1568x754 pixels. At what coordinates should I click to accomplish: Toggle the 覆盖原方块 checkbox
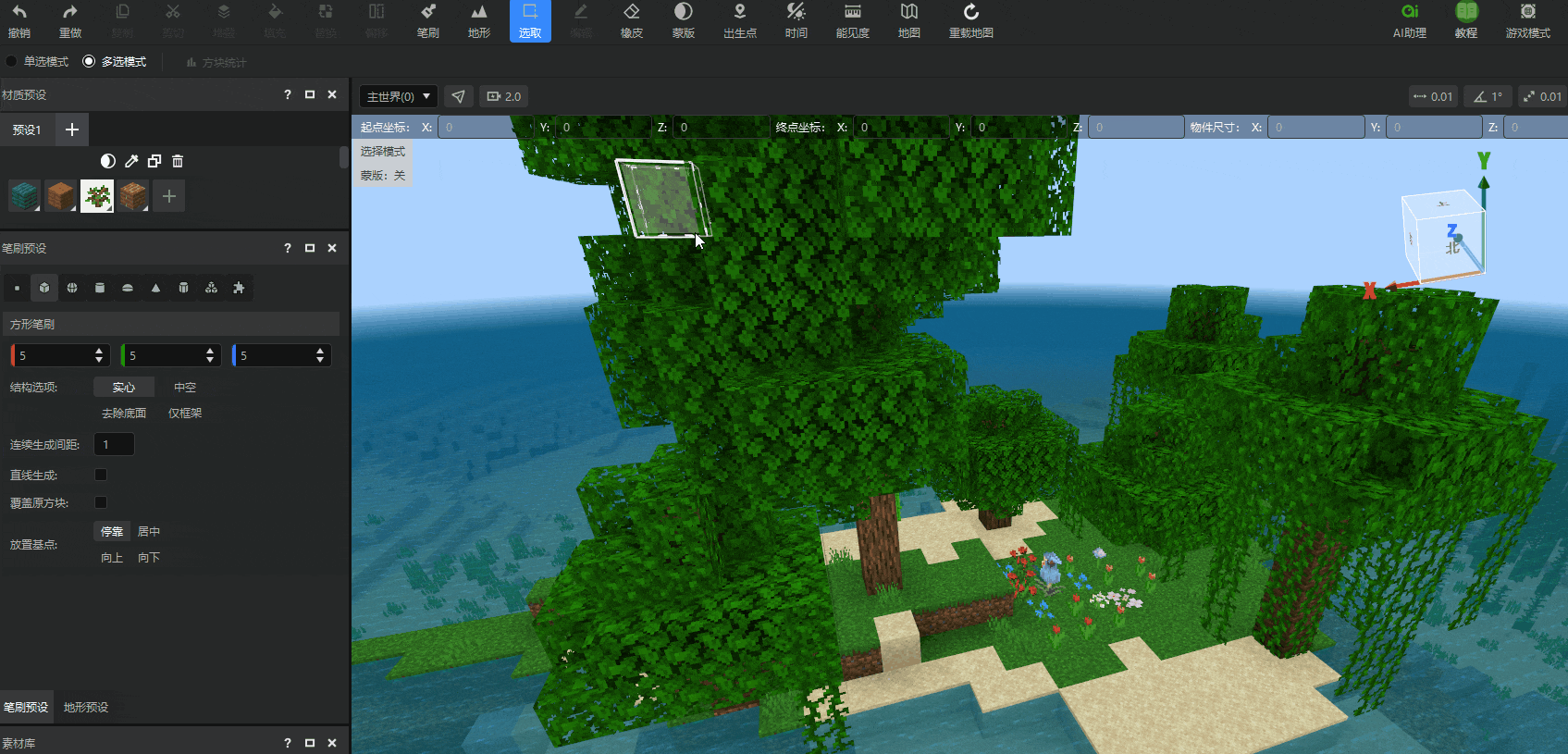(101, 502)
